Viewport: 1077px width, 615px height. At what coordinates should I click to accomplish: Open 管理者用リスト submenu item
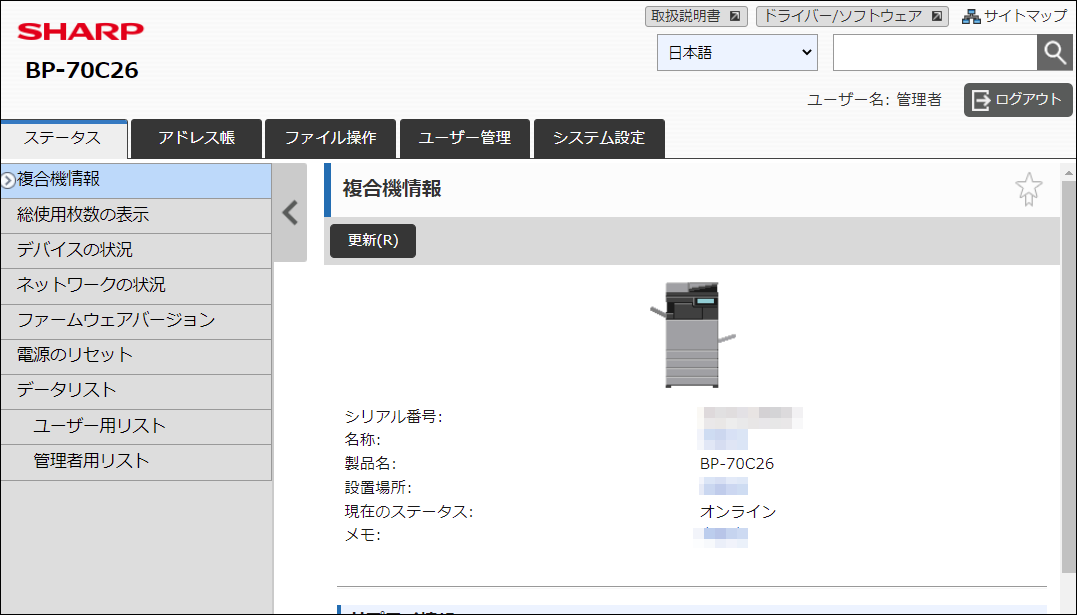(x=136, y=462)
